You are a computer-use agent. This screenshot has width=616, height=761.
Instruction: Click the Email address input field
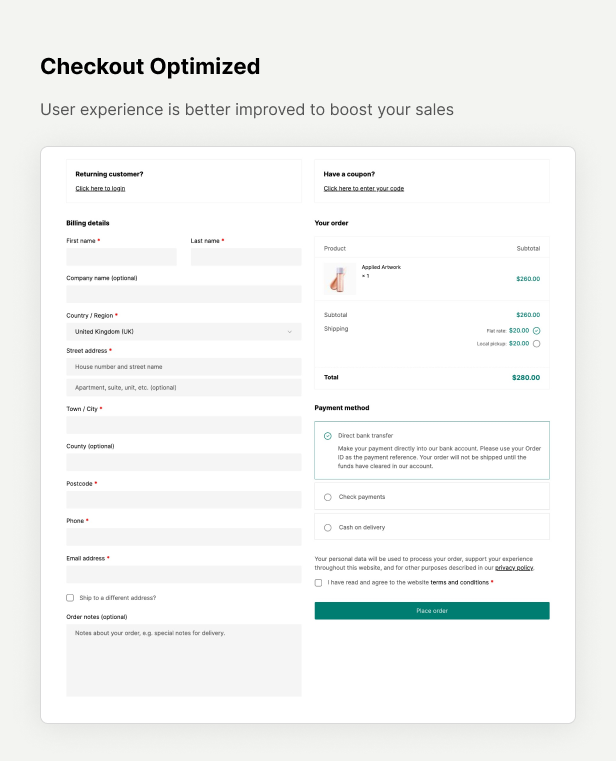[x=183, y=575]
